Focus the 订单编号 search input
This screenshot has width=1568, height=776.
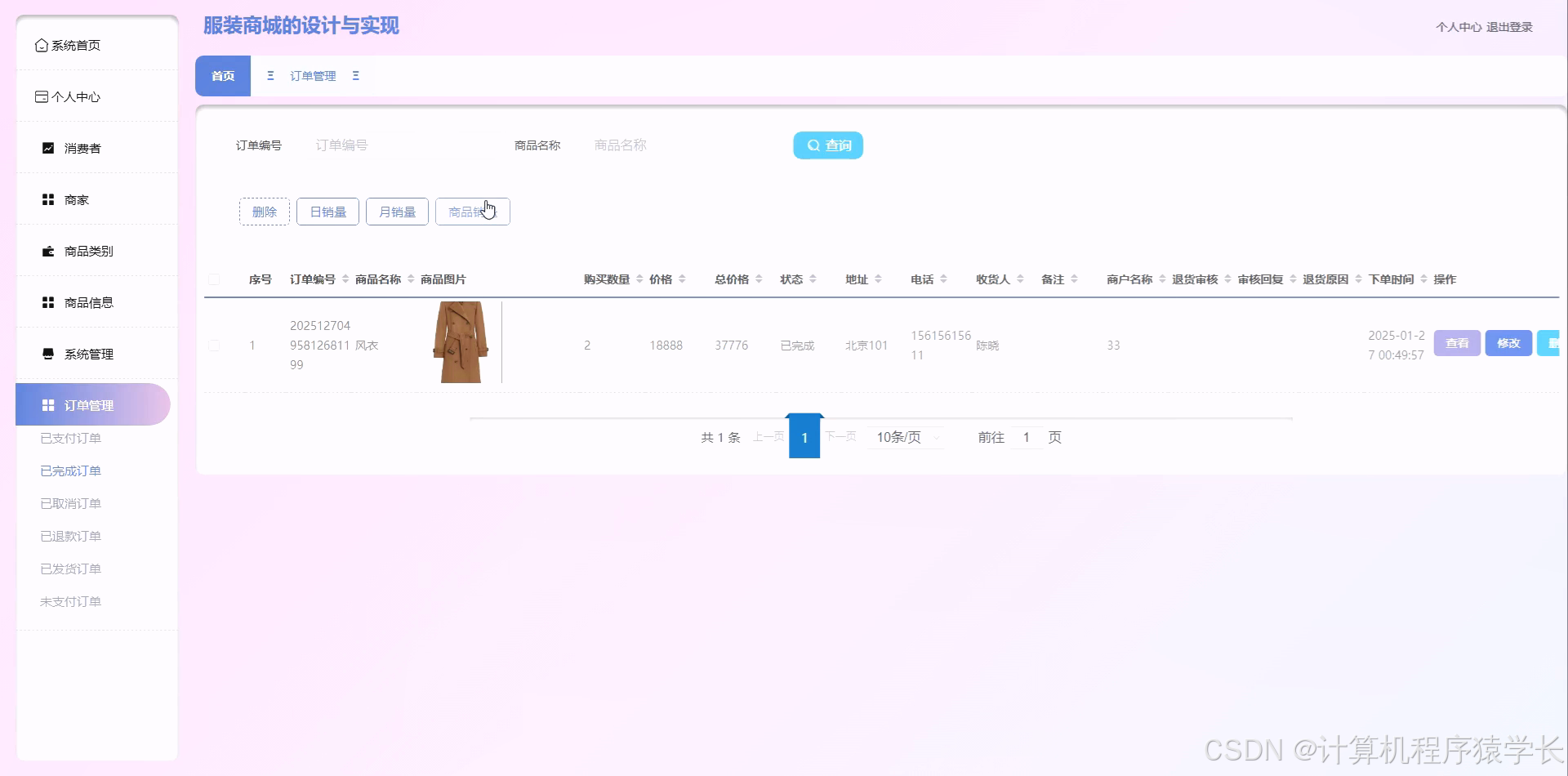click(x=392, y=145)
